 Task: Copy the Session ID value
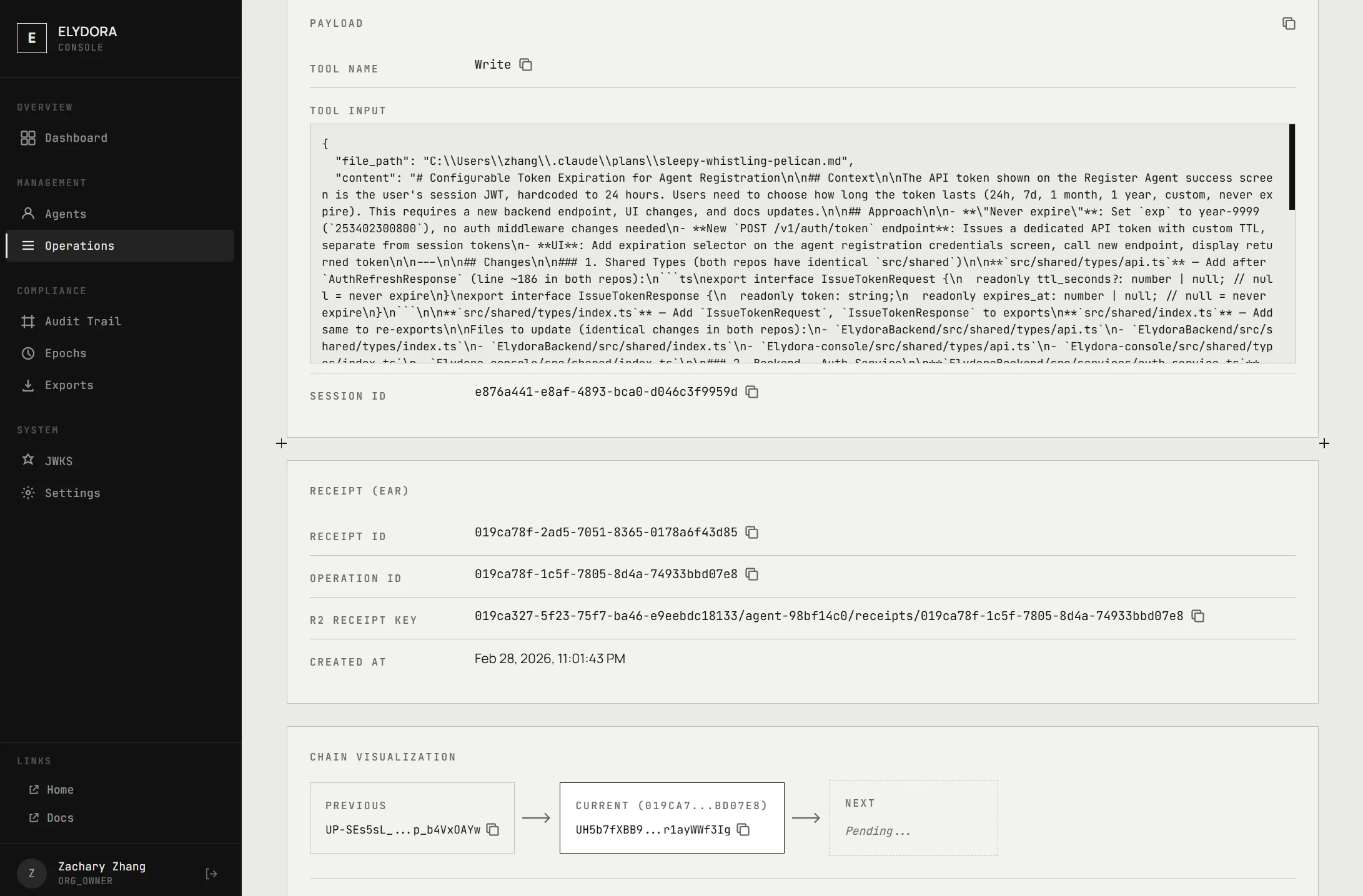[751, 391]
